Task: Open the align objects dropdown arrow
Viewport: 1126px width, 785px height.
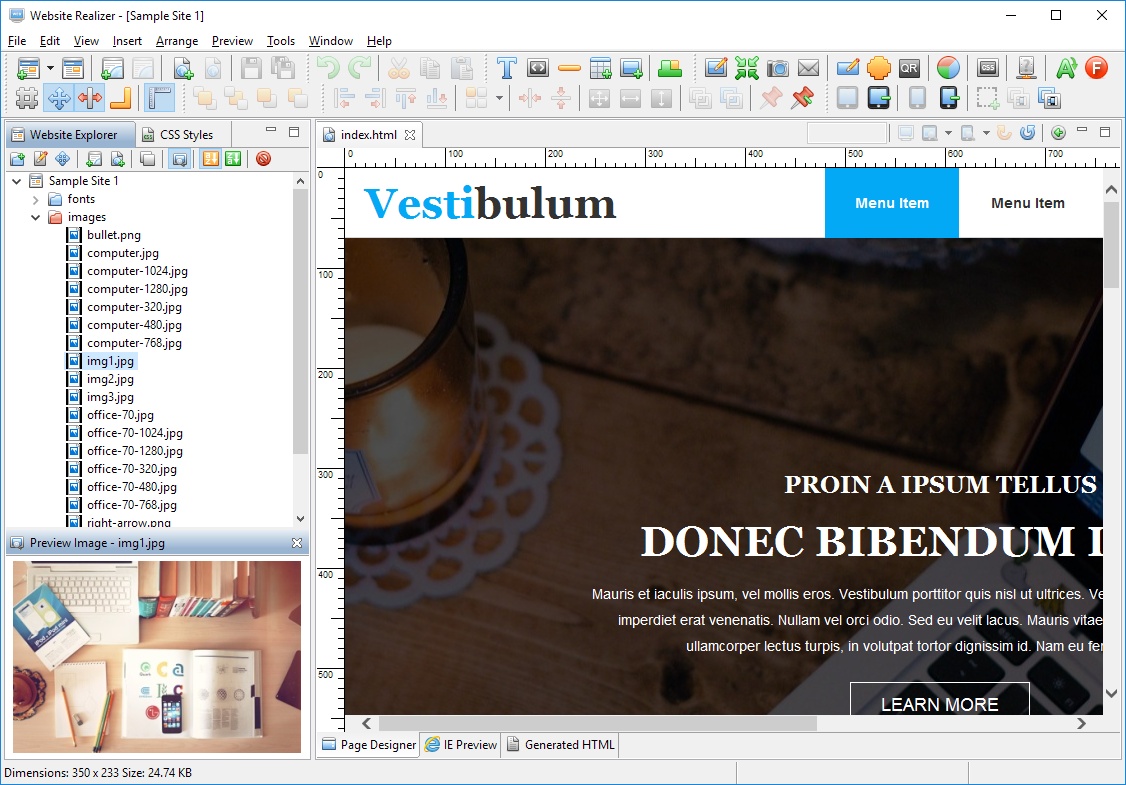Action: 499,98
